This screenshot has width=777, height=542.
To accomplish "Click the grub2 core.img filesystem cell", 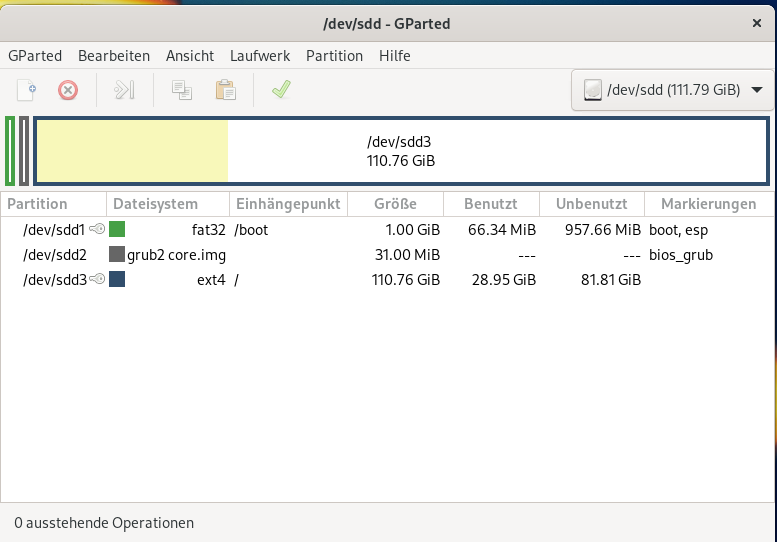I will [x=176, y=255].
